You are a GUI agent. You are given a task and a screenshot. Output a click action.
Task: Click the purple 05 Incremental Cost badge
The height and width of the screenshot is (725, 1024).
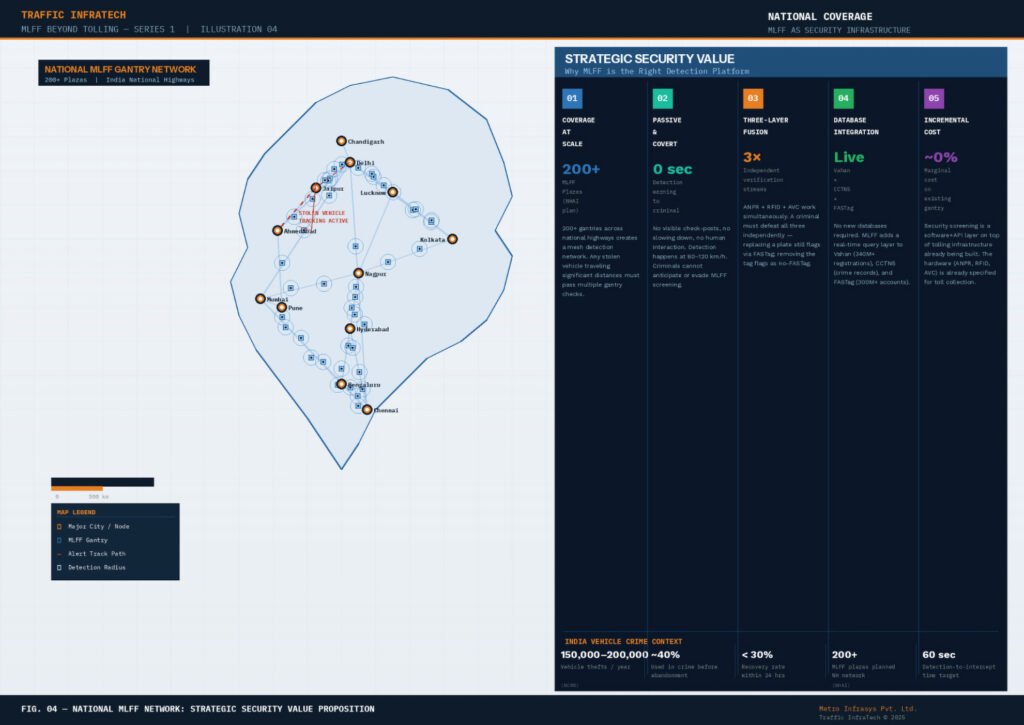pyautogui.click(x=934, y=98)
